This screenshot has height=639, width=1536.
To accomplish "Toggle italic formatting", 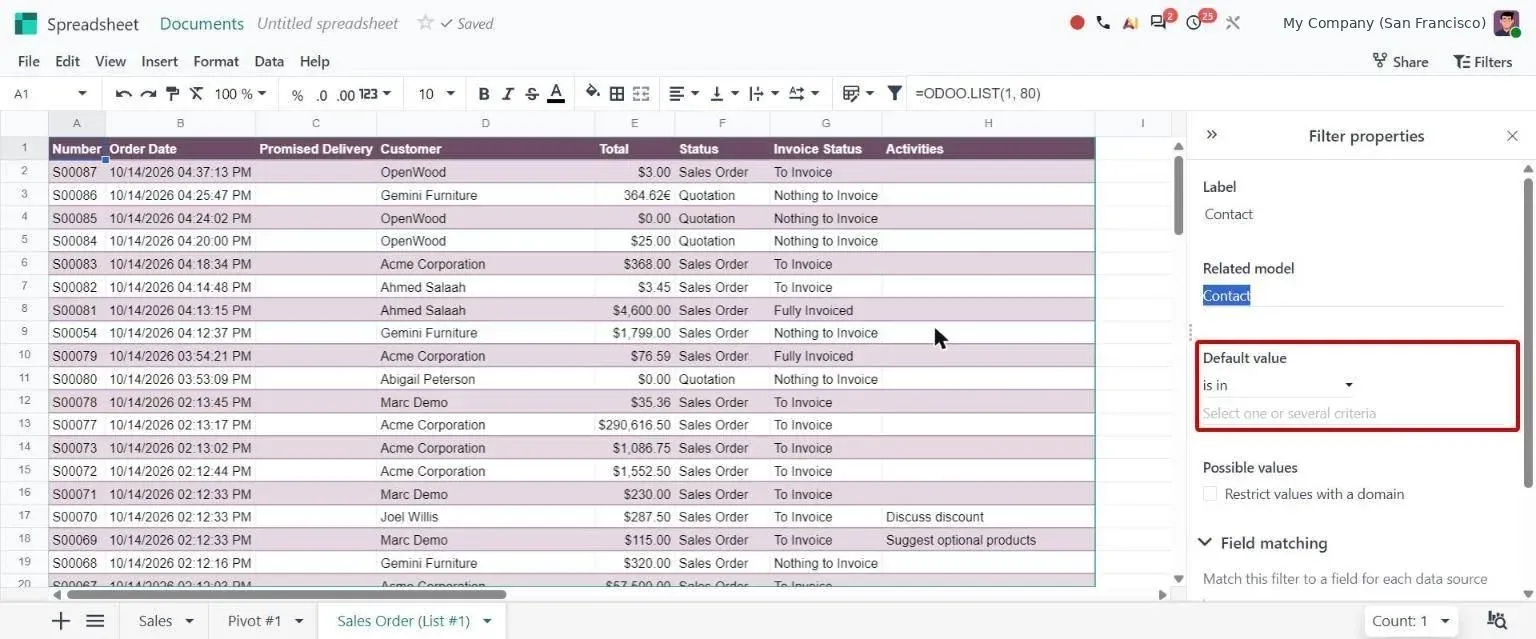I will [x=508, y=94].
